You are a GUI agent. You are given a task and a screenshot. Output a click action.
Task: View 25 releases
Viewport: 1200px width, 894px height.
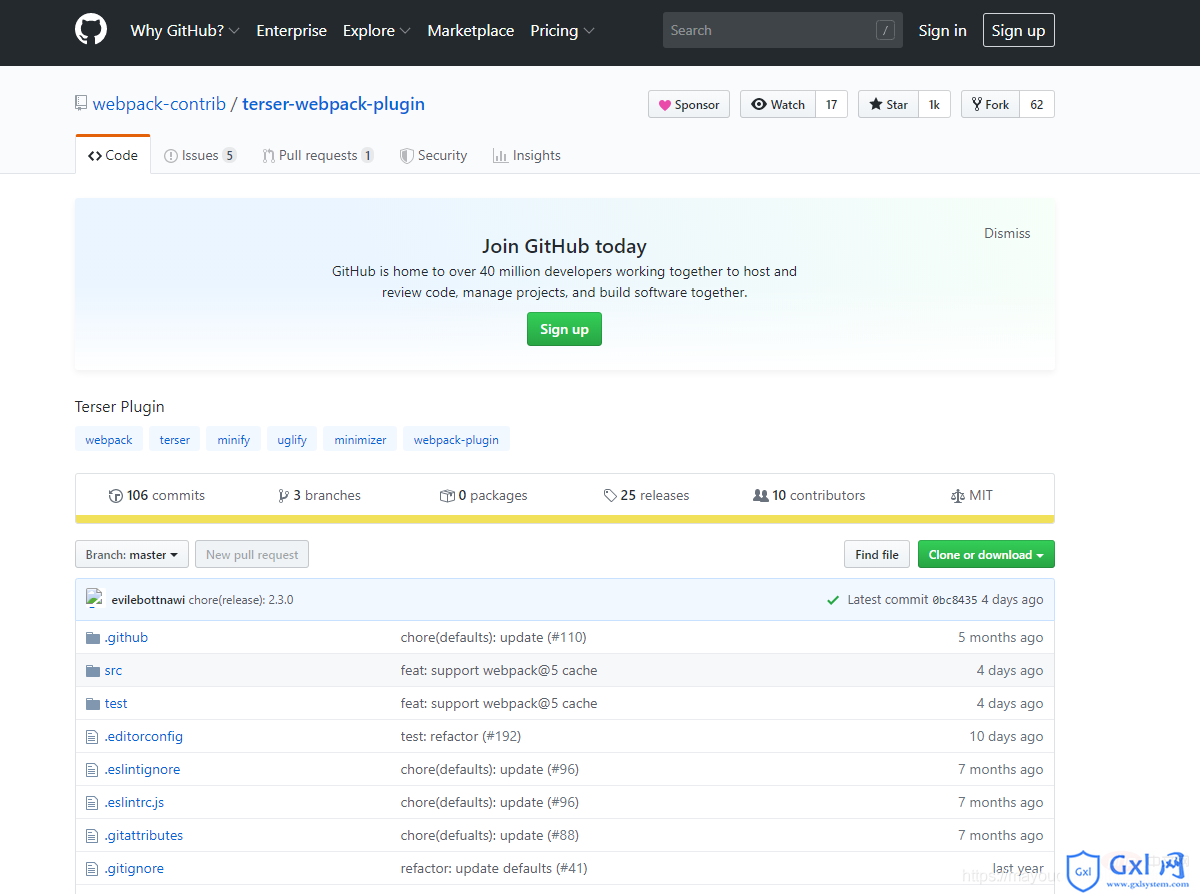(647, 495)
